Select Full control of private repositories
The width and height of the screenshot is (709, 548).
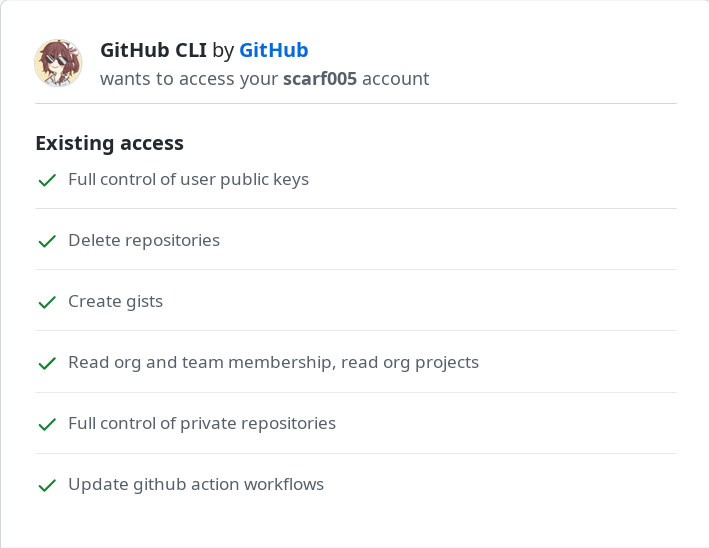[202, 424]
